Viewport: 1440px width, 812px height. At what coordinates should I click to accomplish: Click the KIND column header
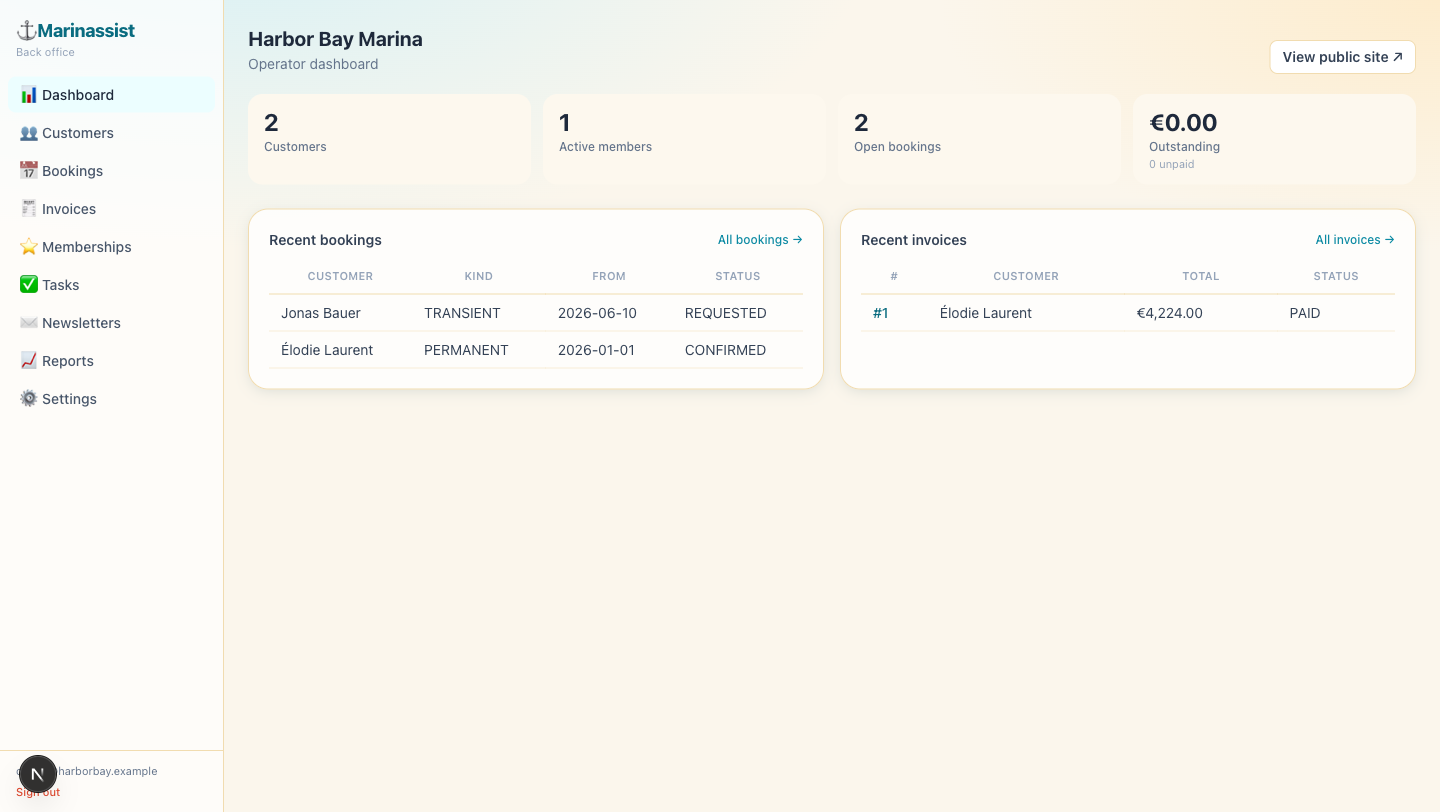click(479, 276)
